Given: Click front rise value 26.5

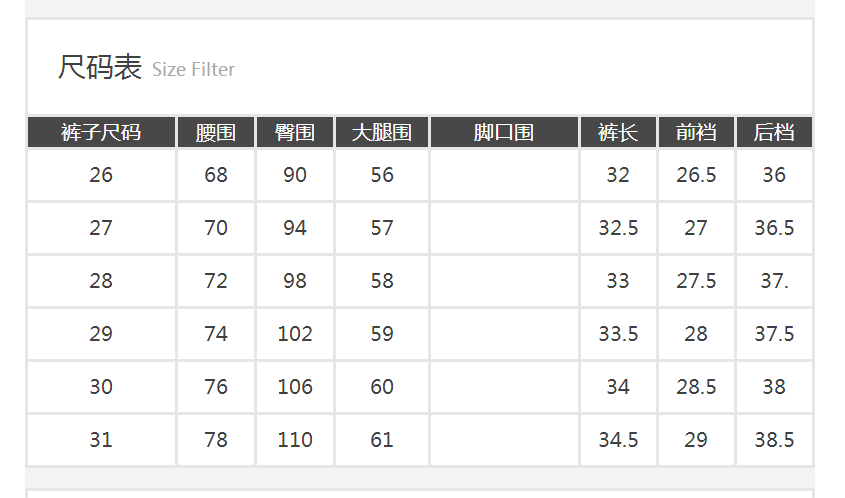Looking at the screenshot, I should pos(696,175).
